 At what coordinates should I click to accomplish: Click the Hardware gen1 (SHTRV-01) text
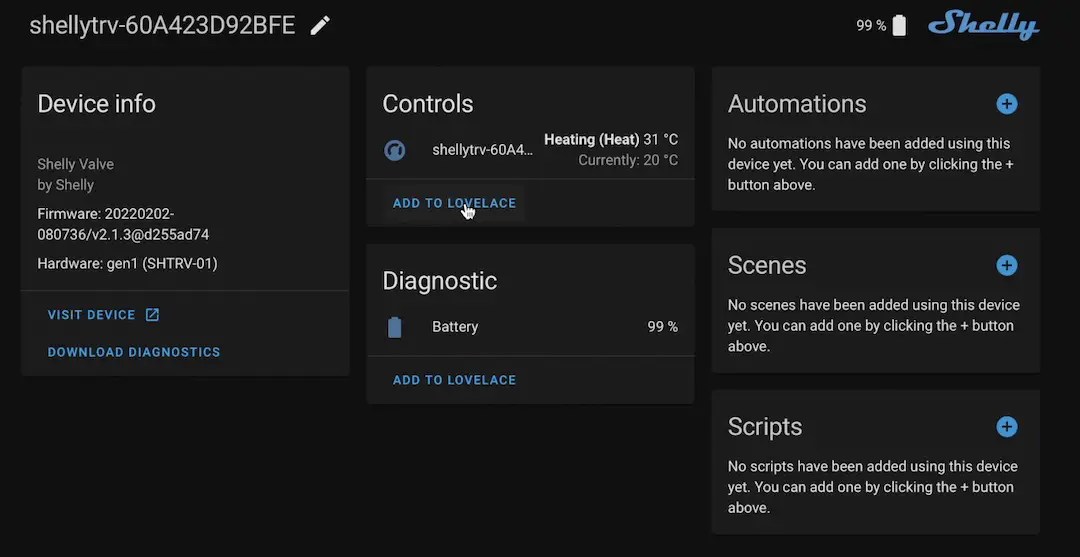(x=127, y=264)
